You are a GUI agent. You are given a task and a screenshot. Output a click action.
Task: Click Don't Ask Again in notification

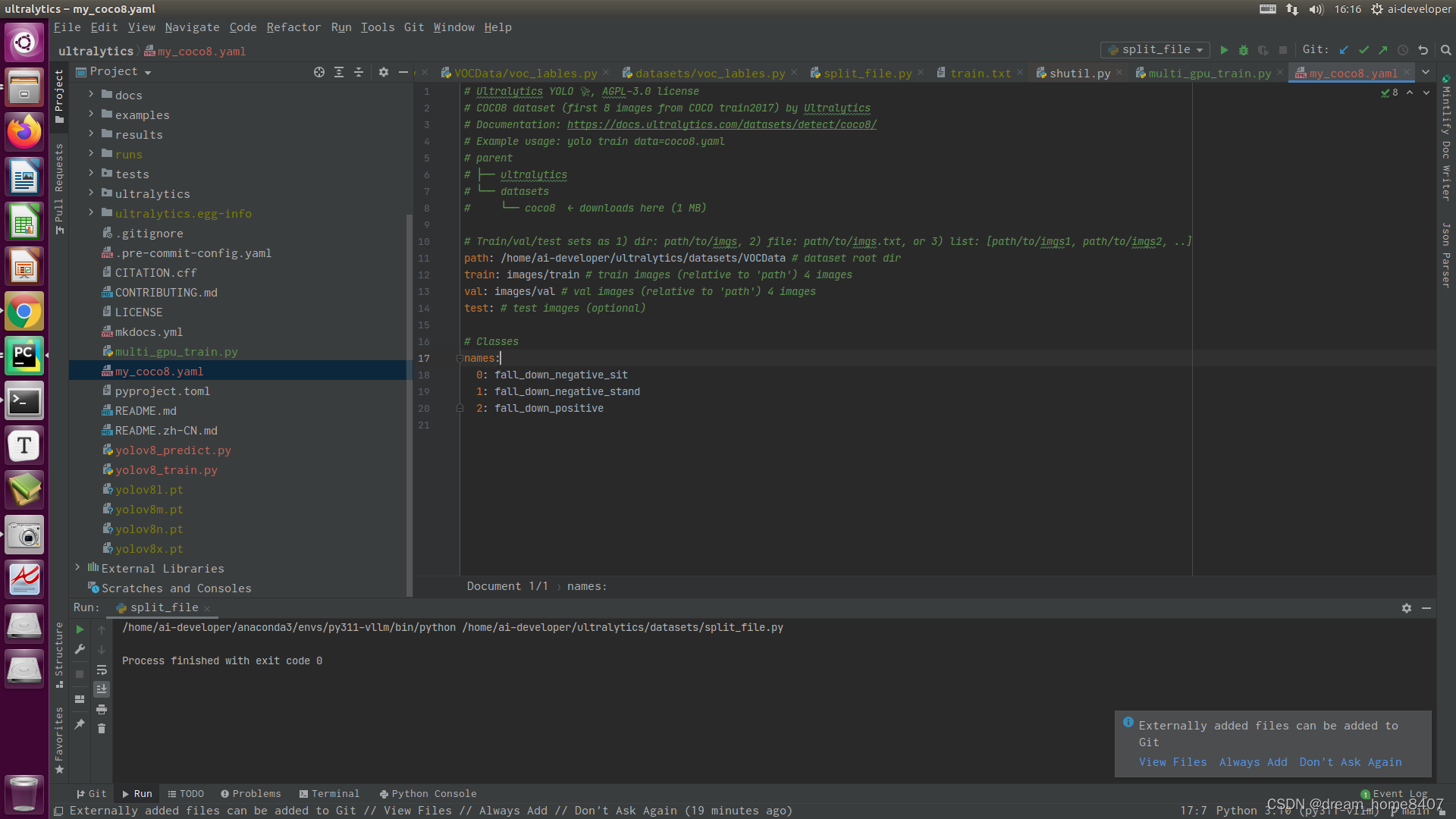click(x=1350, y=762)
